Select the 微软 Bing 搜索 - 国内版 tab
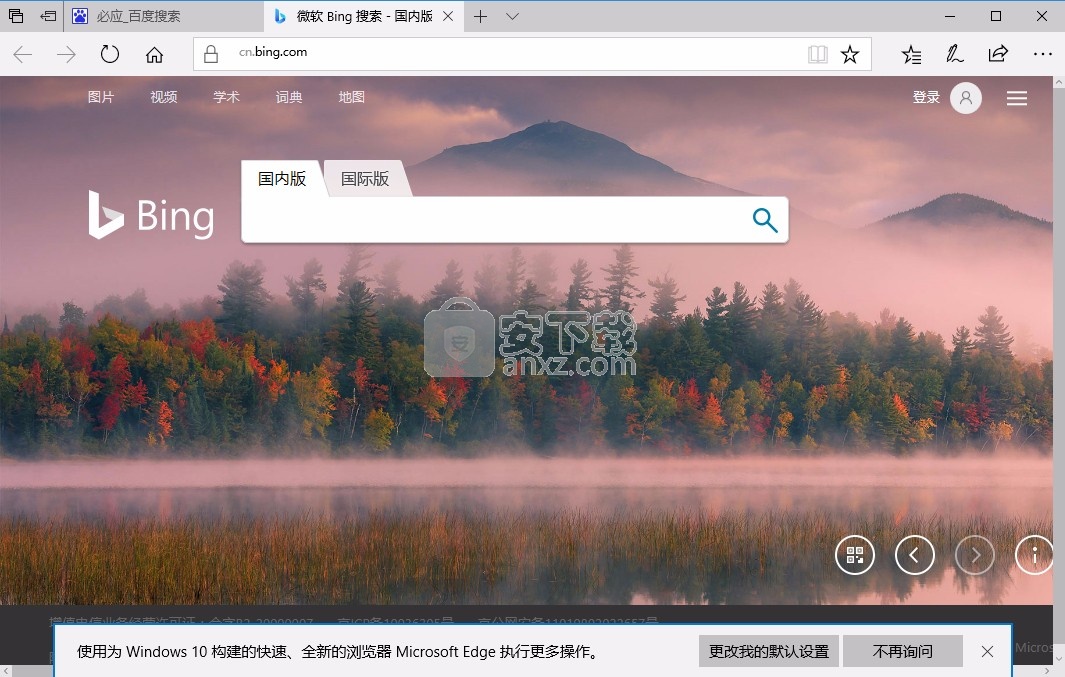Viewport: 1065px width, 677px height. pos(363,16)
